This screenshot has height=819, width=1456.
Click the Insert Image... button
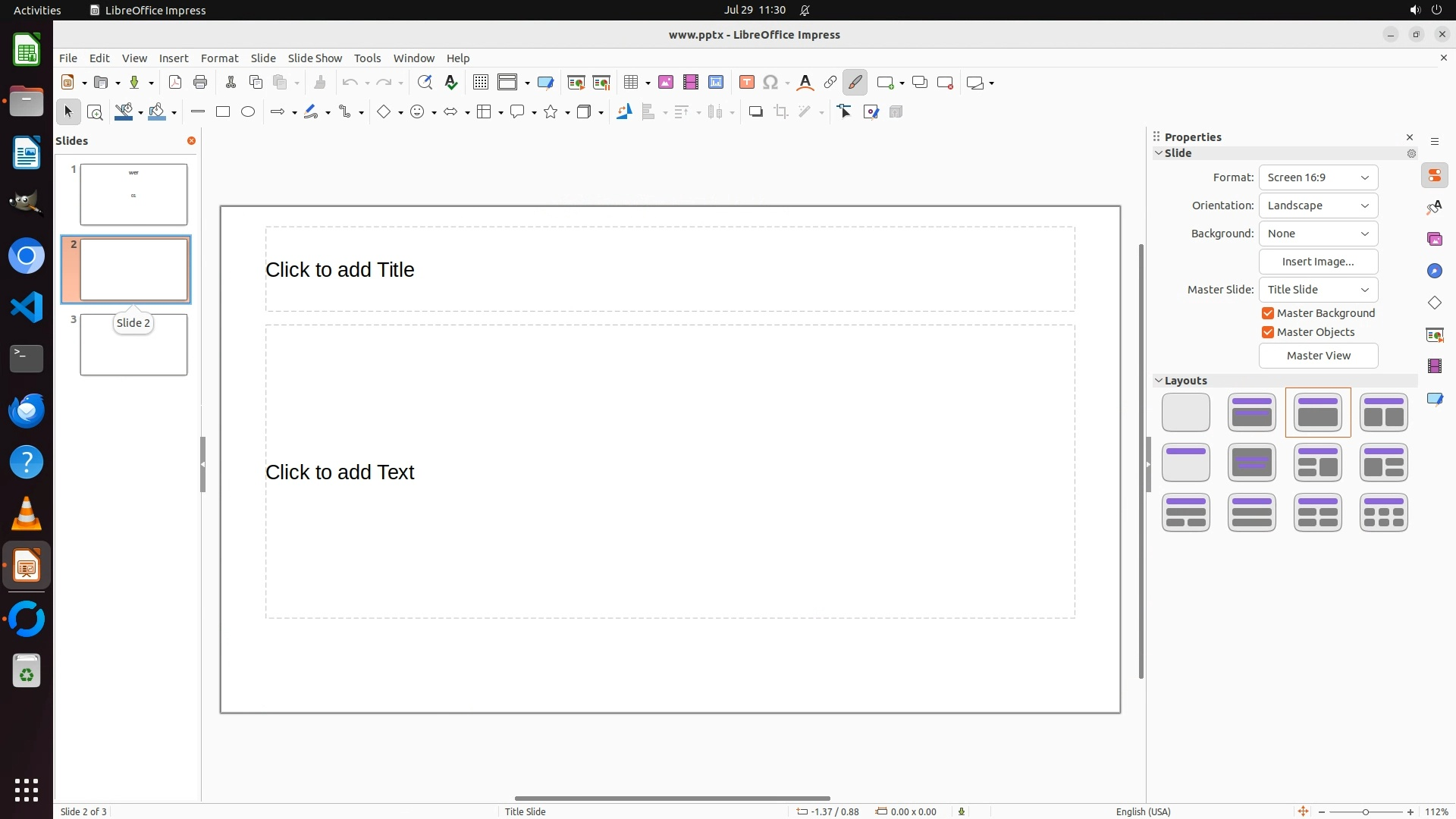pyautogui.click(x=1318, y=262)
